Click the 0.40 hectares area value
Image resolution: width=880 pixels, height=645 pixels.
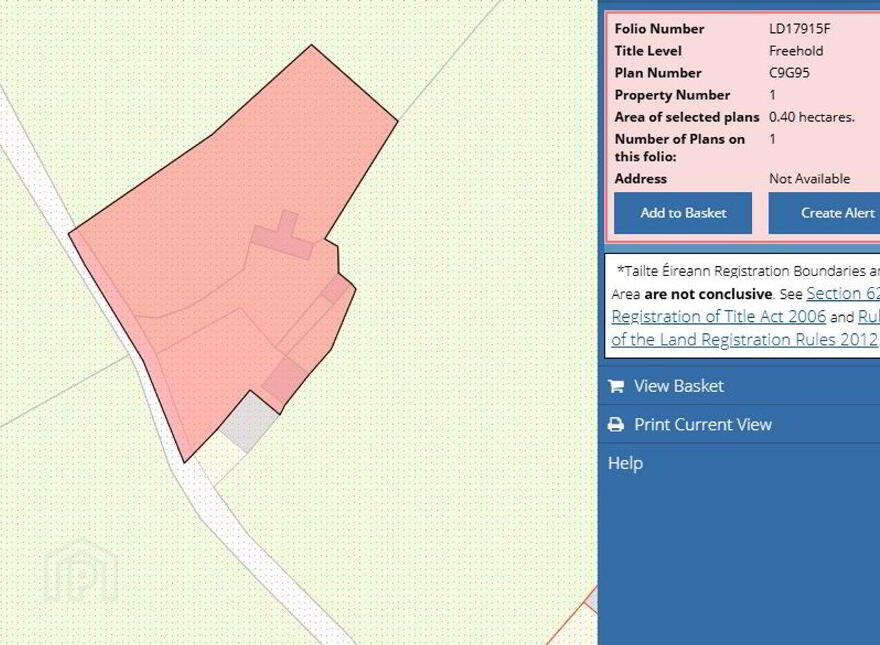pyautogui.click(x=812, y=117)
